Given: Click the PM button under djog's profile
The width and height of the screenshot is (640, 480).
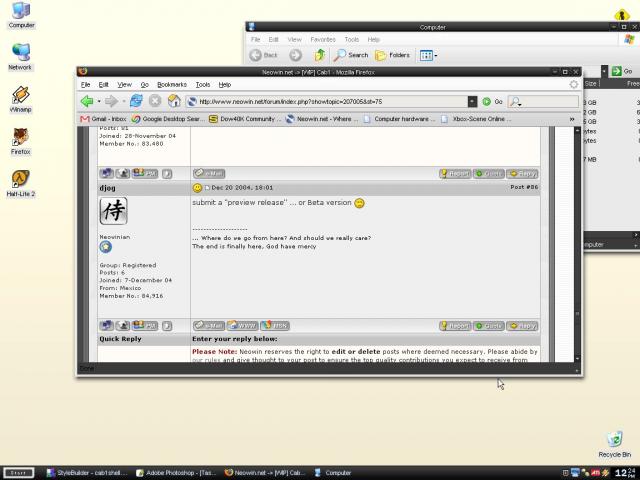Looking at the screenshot, I should click(x=145, y=326).
